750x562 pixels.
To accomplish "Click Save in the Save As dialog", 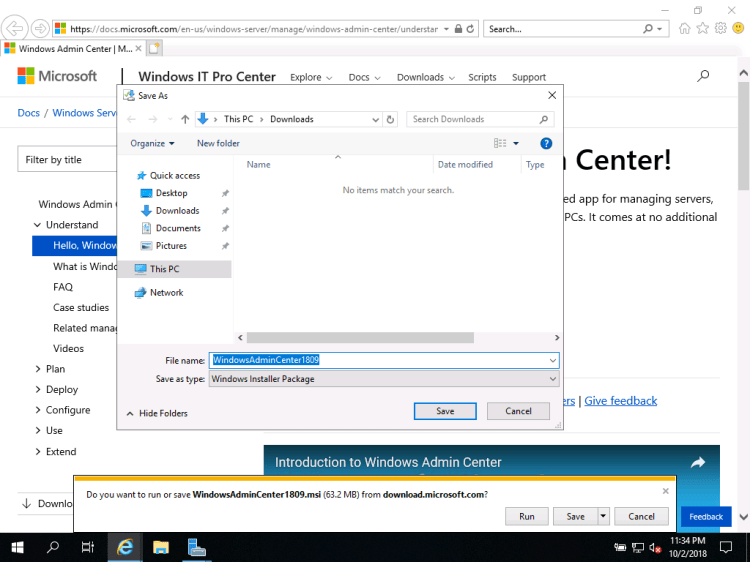I will 445,411.
